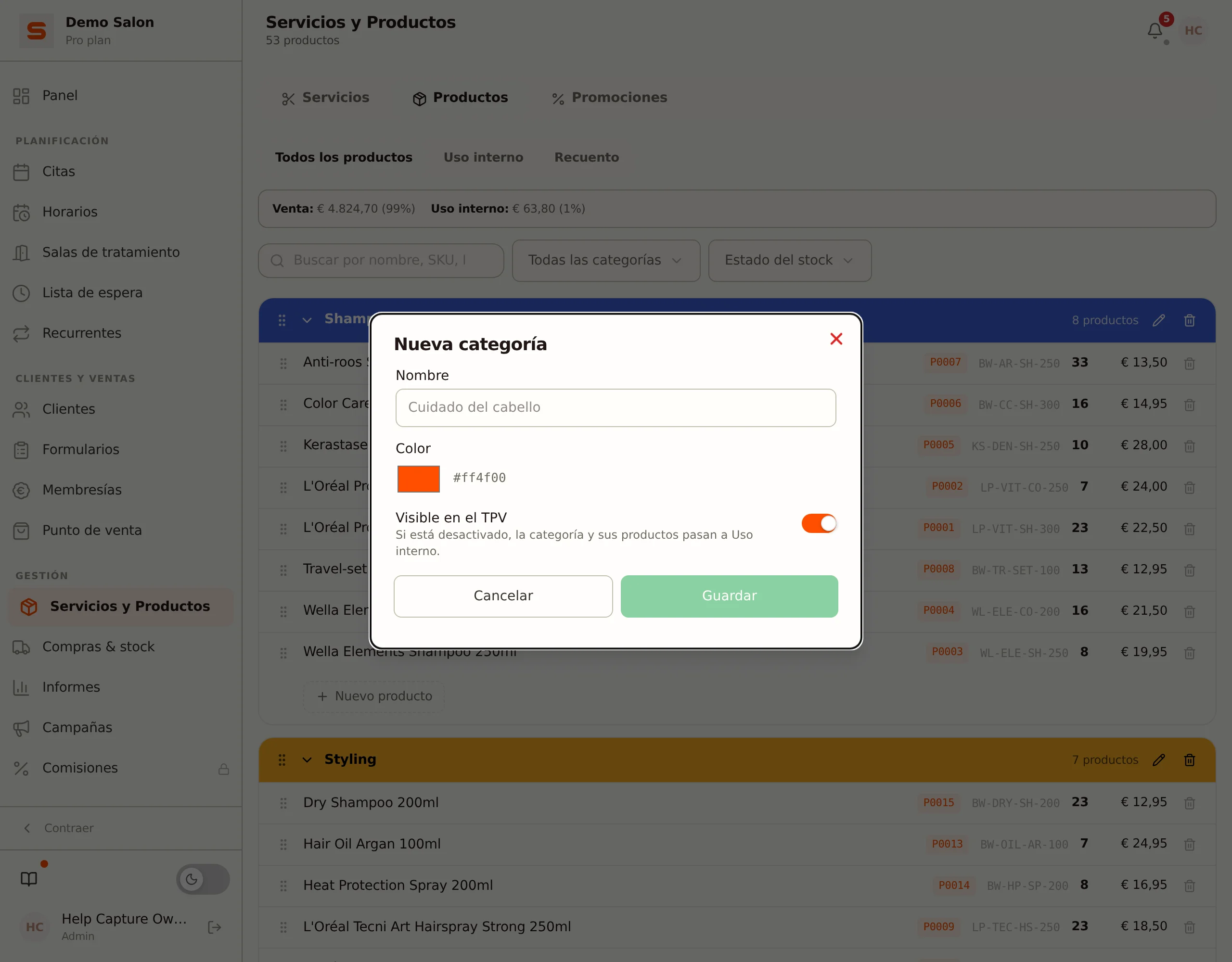The width and height of the screenshot is (1232, 962).
Task: Click the Guardar button
Action: [729, 595]
